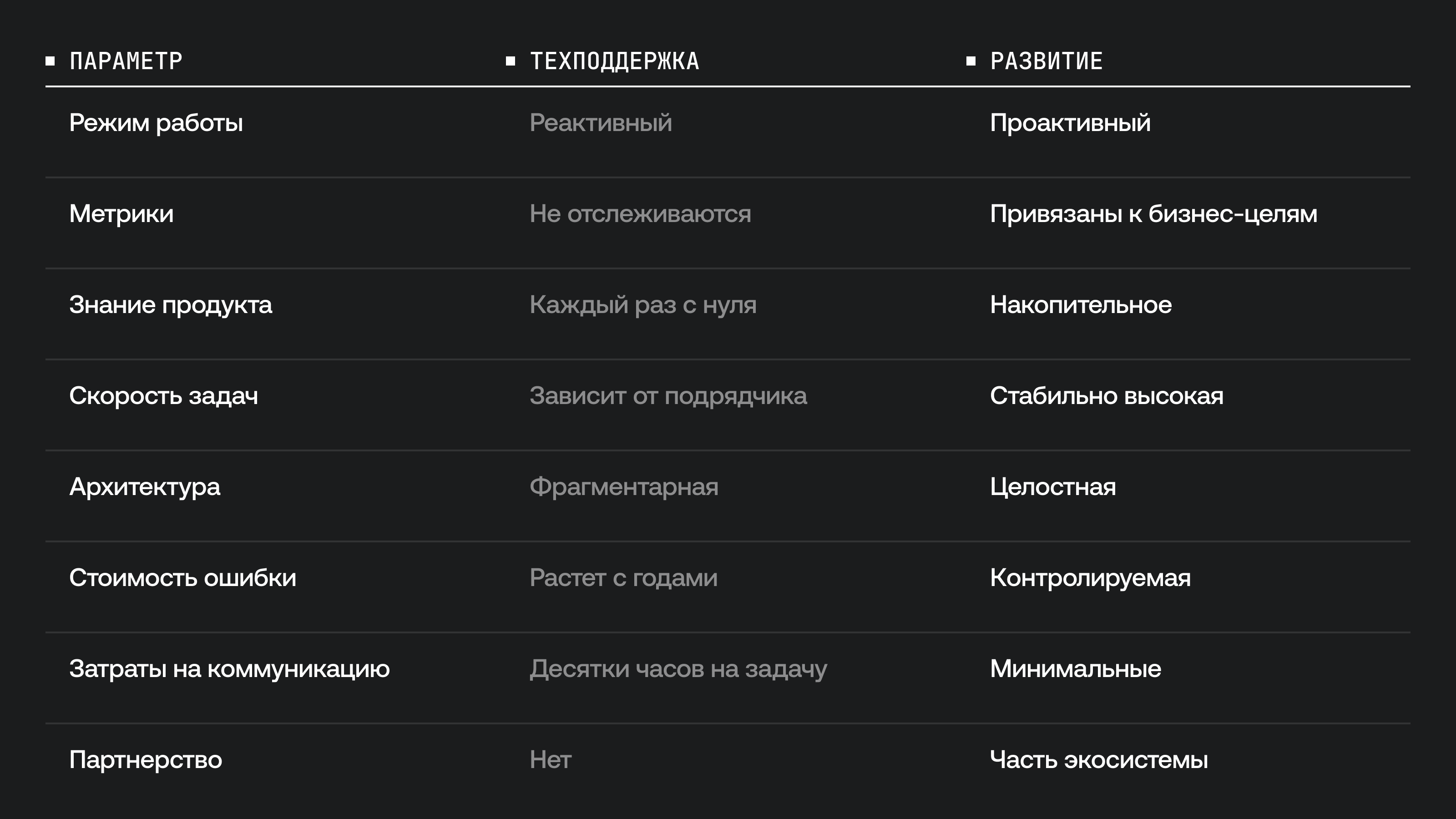Screen dimensions: 1456x819
Task: Click the Фрагментарная cell
Action: click(624, 487)
